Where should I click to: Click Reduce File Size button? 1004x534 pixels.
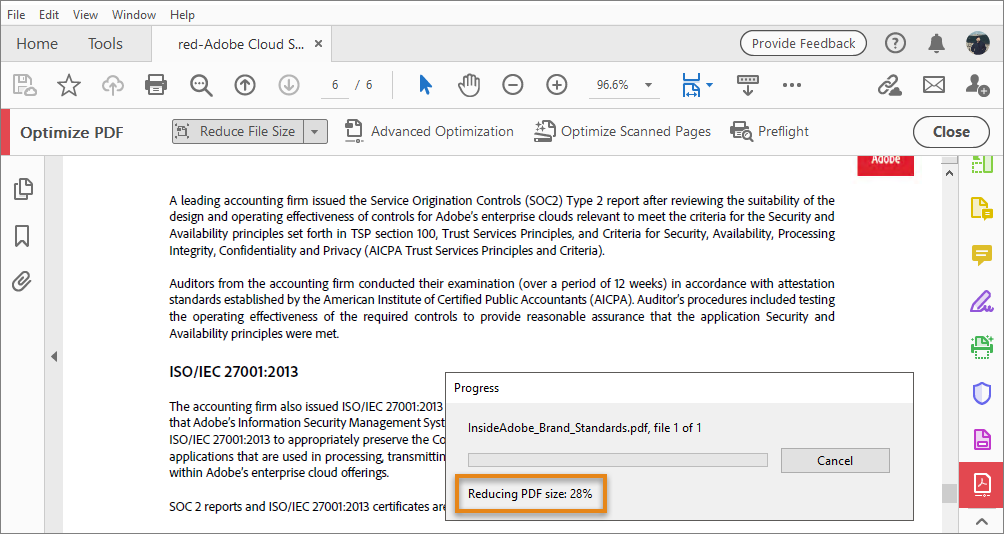(x=238, y=132)
